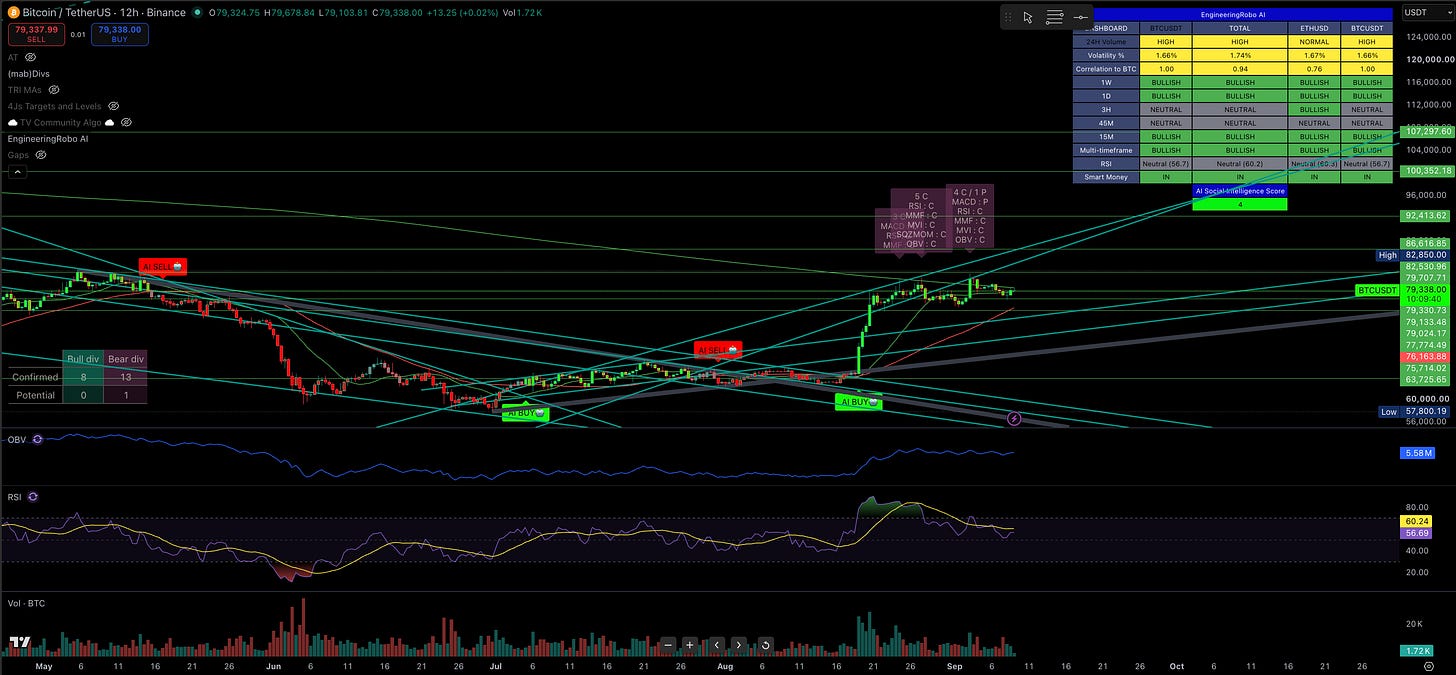Screen dimensions: 1456x675
Task: Click the Vol · BTC pane label
Action: click(x=26, y=603)
